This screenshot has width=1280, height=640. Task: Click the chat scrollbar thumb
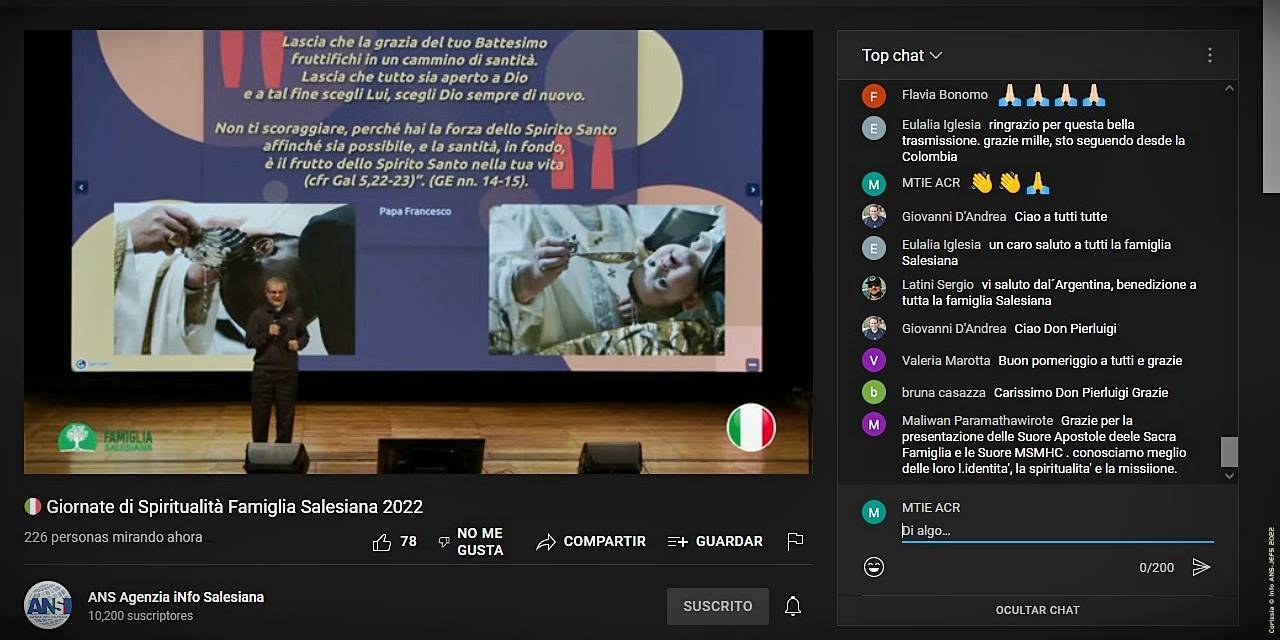(1229, 452)
